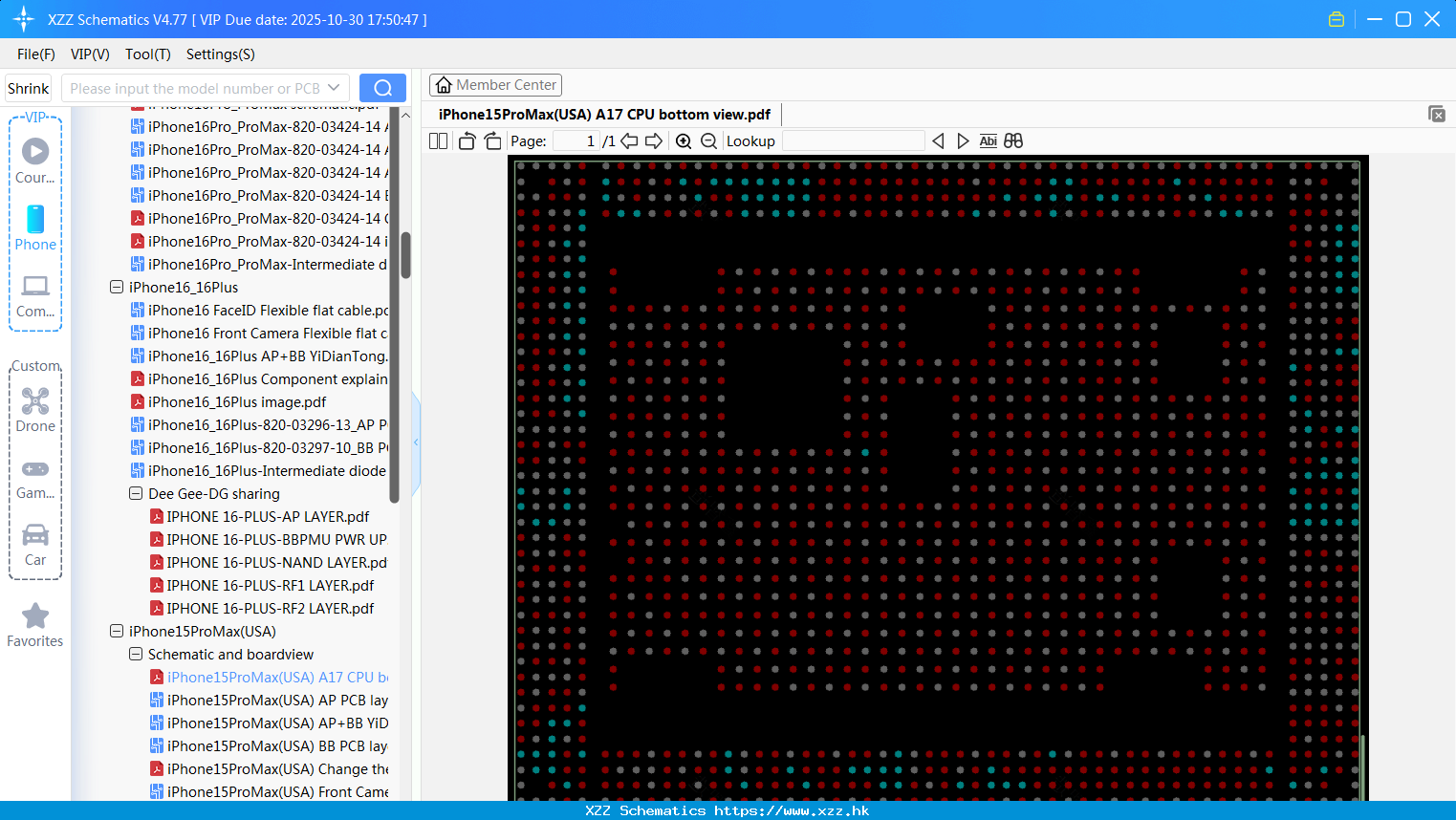Open the File(F) menu
The height and width of the screenshot is (820, 1456).
click(36, 54)
